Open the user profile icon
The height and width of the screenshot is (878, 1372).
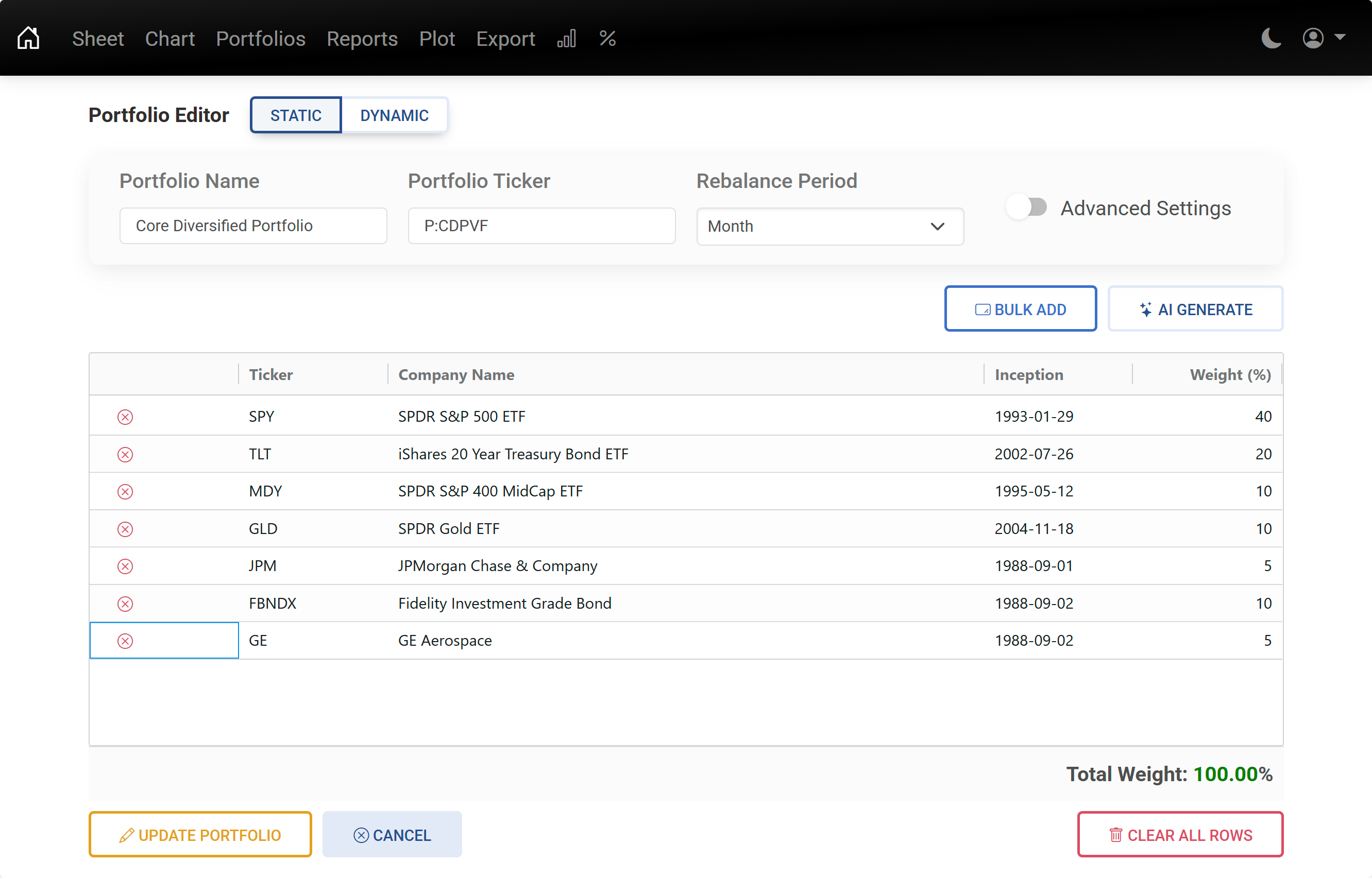(x=1313, y=38)
